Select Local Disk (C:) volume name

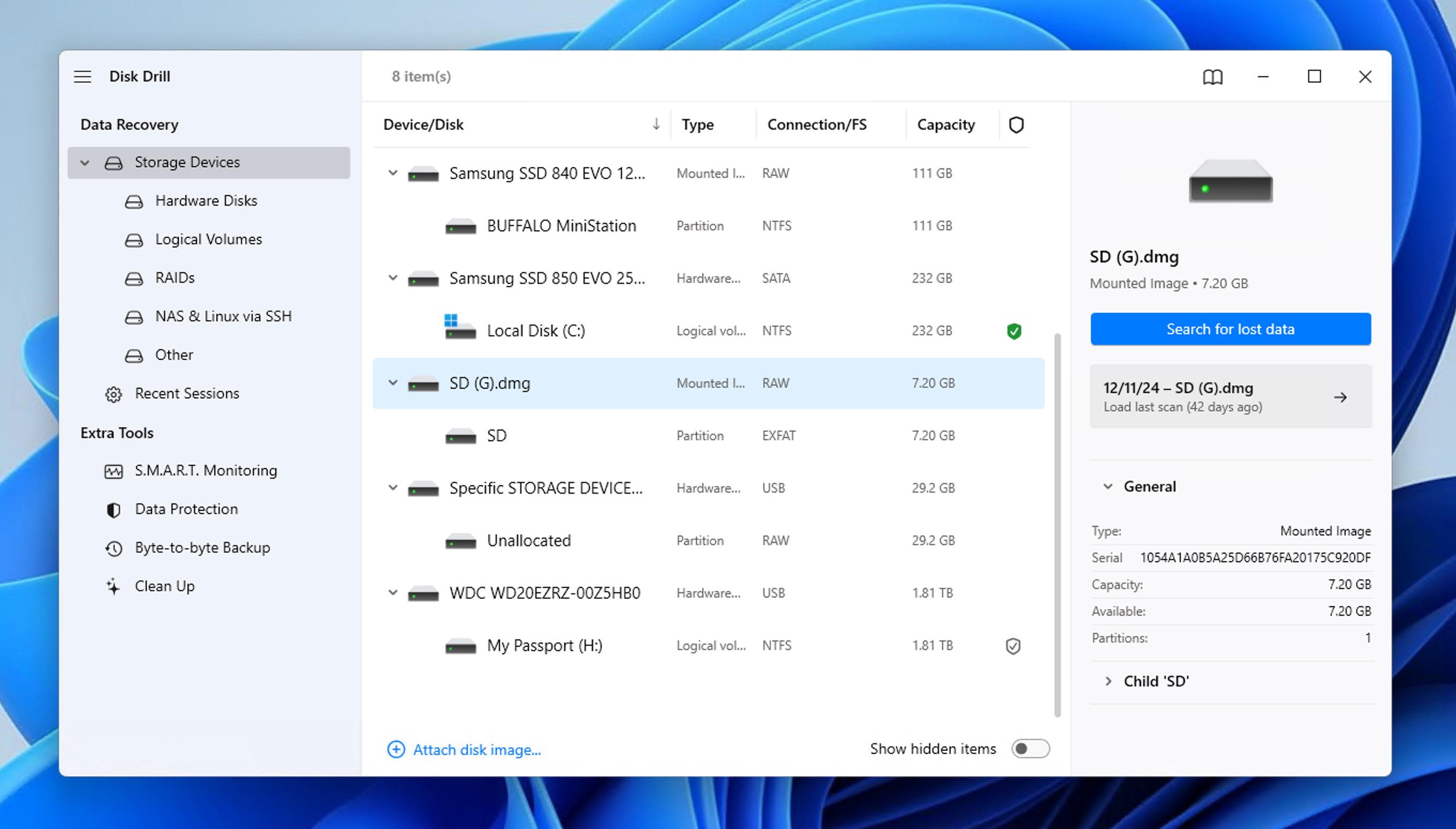pyautogui.click(x=535, y=331)
